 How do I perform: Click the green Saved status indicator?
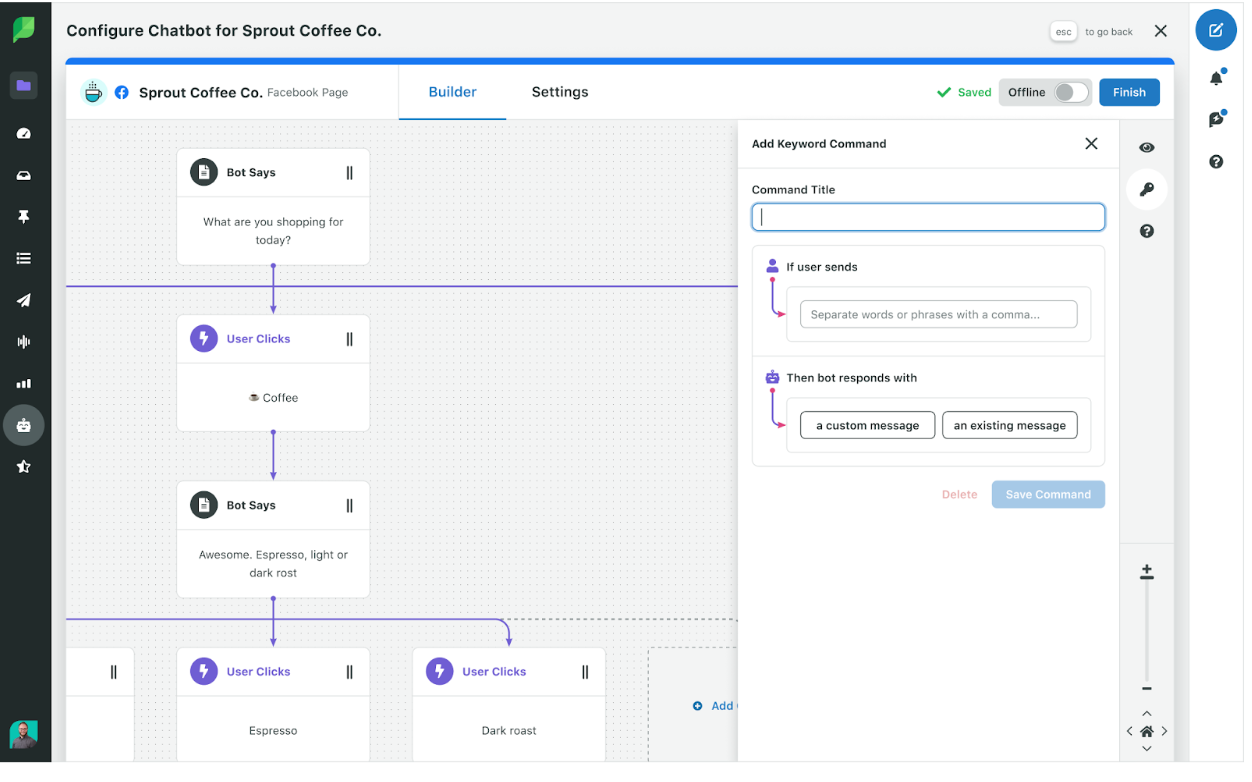[x=964, y=92]
